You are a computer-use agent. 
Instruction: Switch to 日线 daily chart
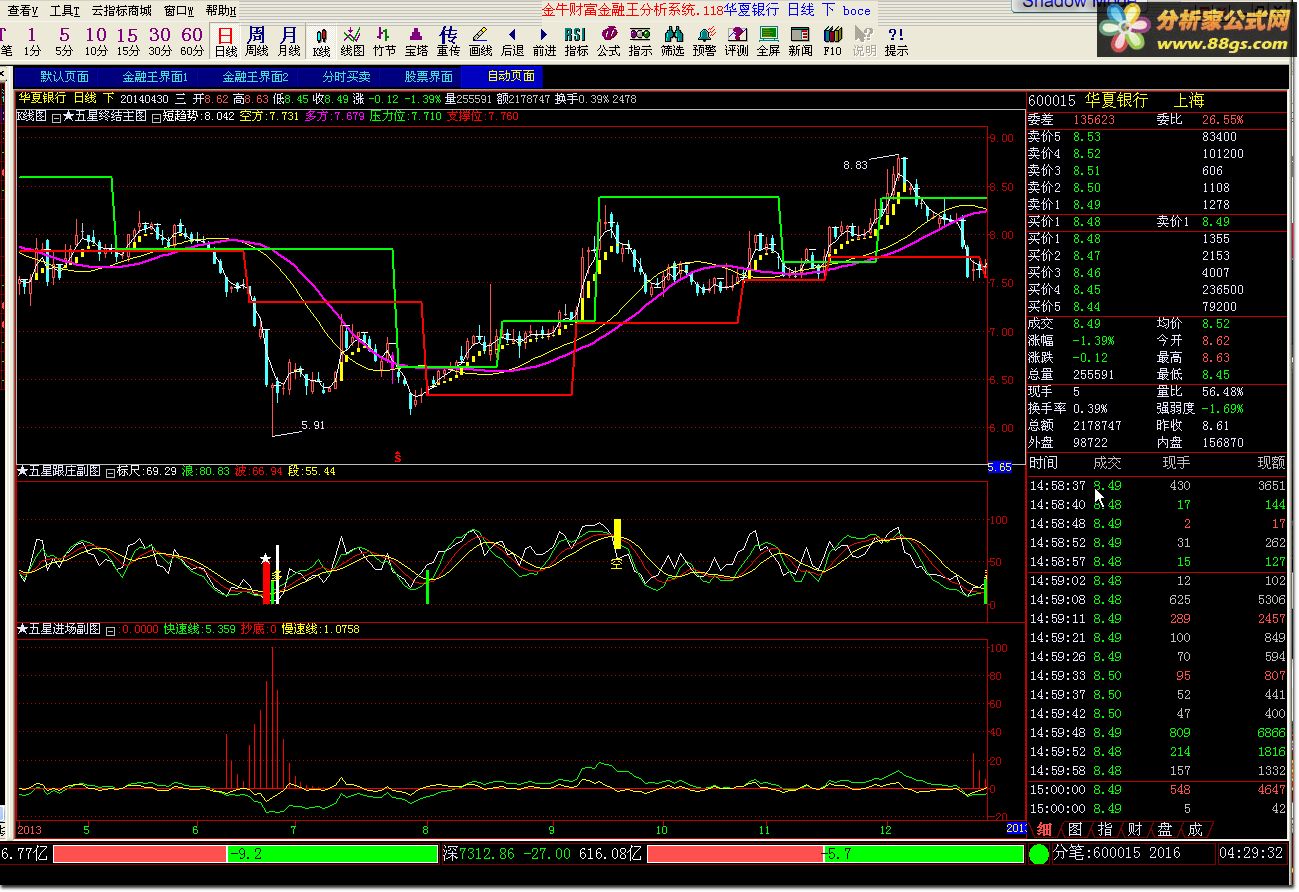click(x=226, y=41)
